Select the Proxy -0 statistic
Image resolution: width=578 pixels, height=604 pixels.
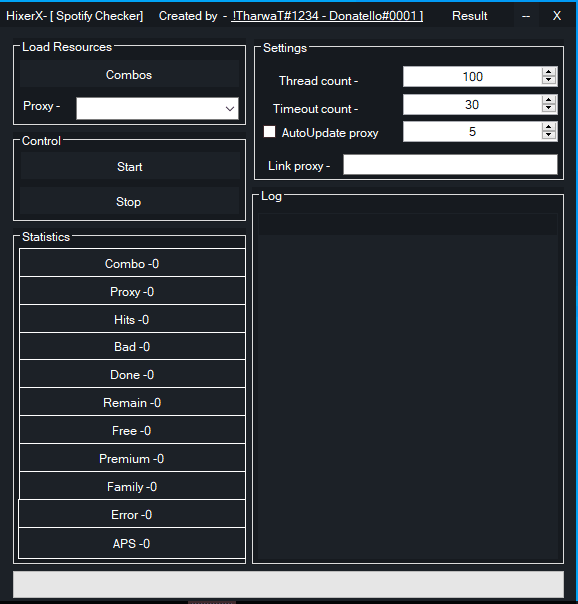click(x=132, y=291)
